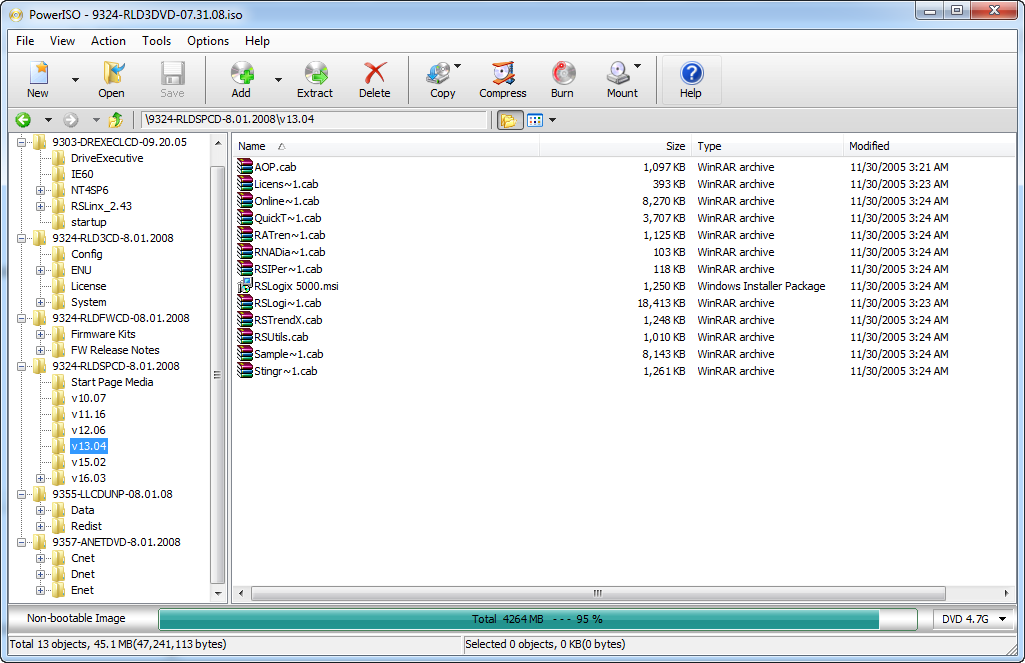
Task: Collapse the 9303-DREXECLCD-09.20.05 tree node
Action: [x=22, y=142]
